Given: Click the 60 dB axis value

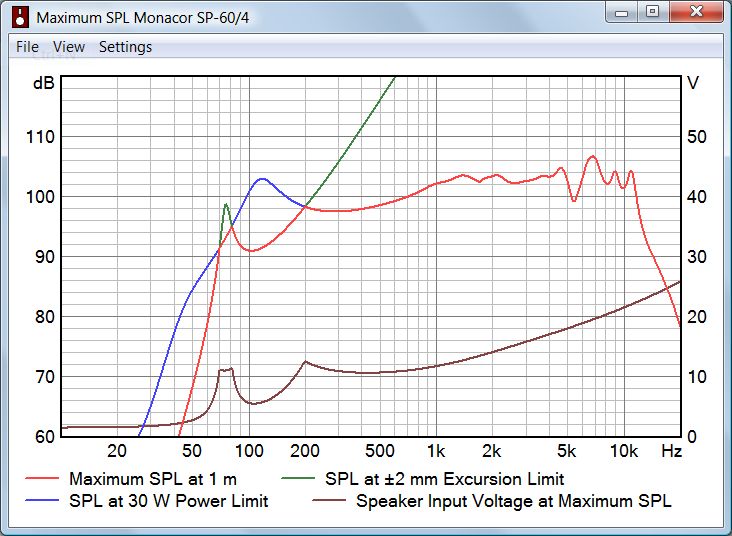Looking at the screenshot, I should tap(45, 437).
